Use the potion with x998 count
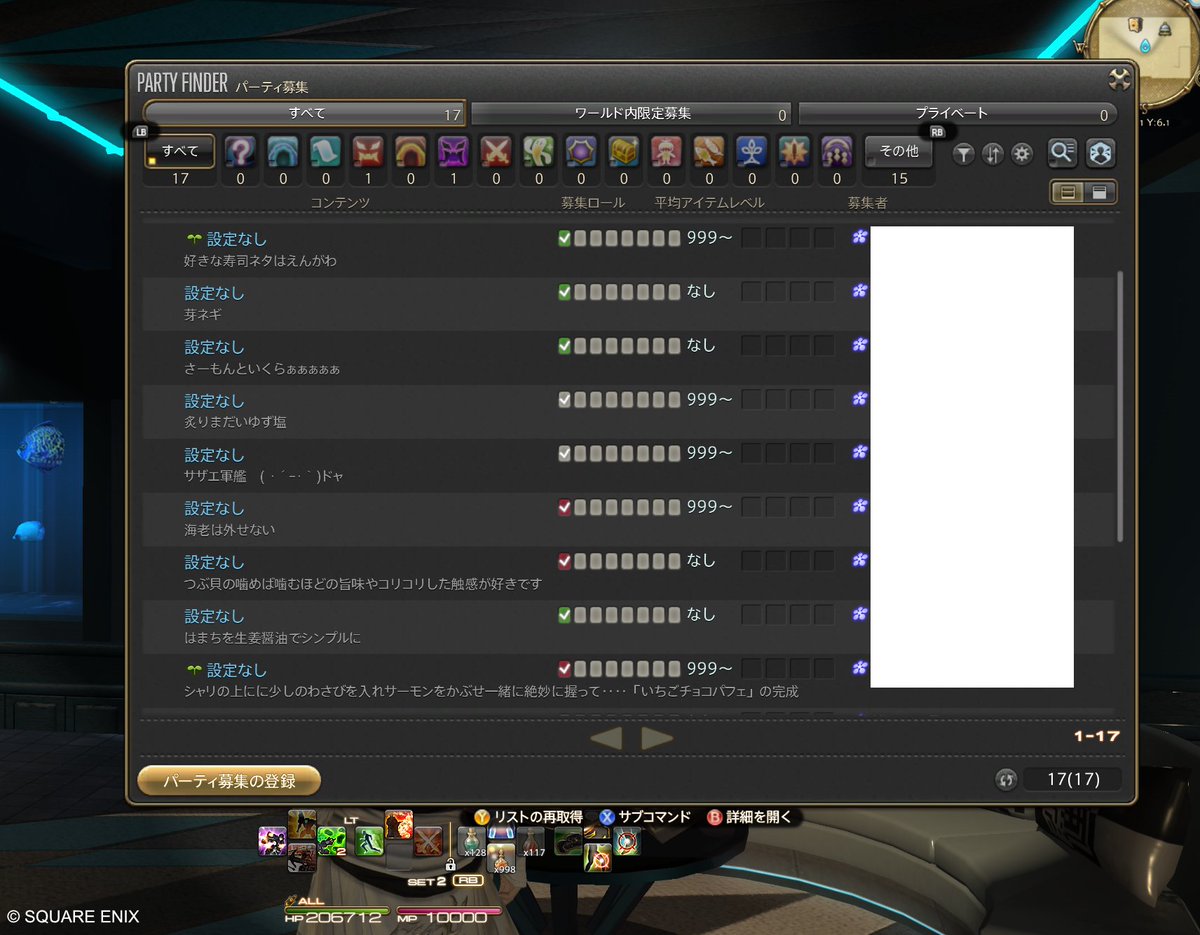This screenshot has width=1200, height=935. tap(500, 857)
